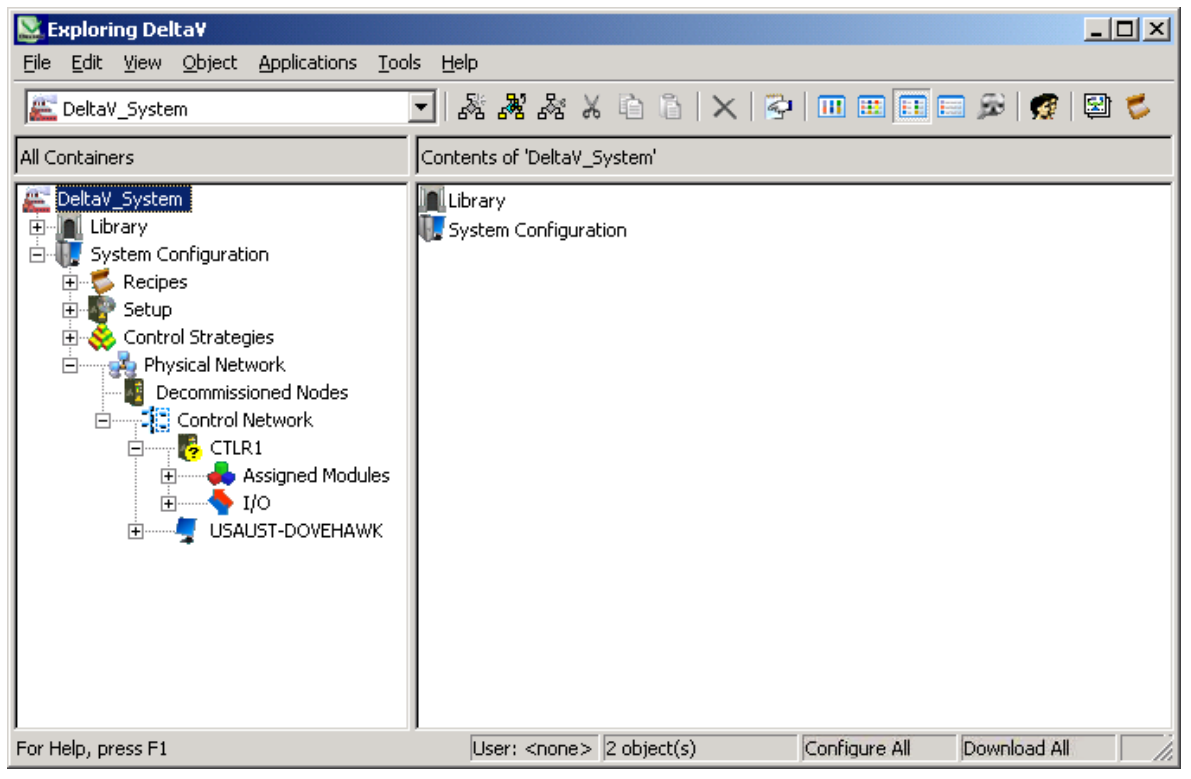Click the first network diagram toolbar icon
1191x779 pixels.
point(470,108)
